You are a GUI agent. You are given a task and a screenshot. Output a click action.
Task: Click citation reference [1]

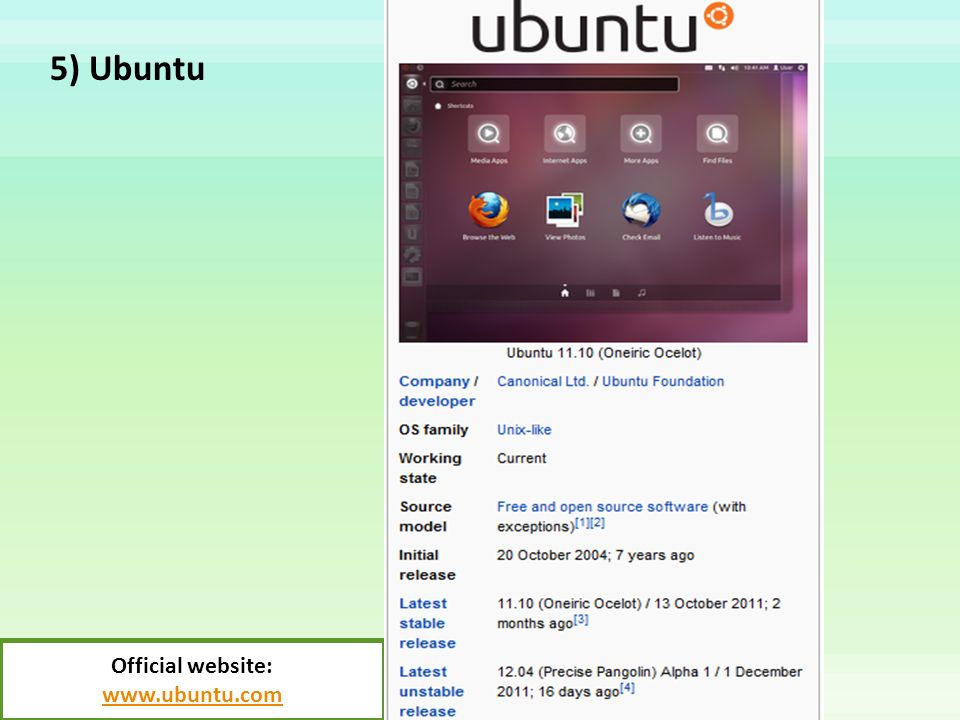[x=582, y=523]
